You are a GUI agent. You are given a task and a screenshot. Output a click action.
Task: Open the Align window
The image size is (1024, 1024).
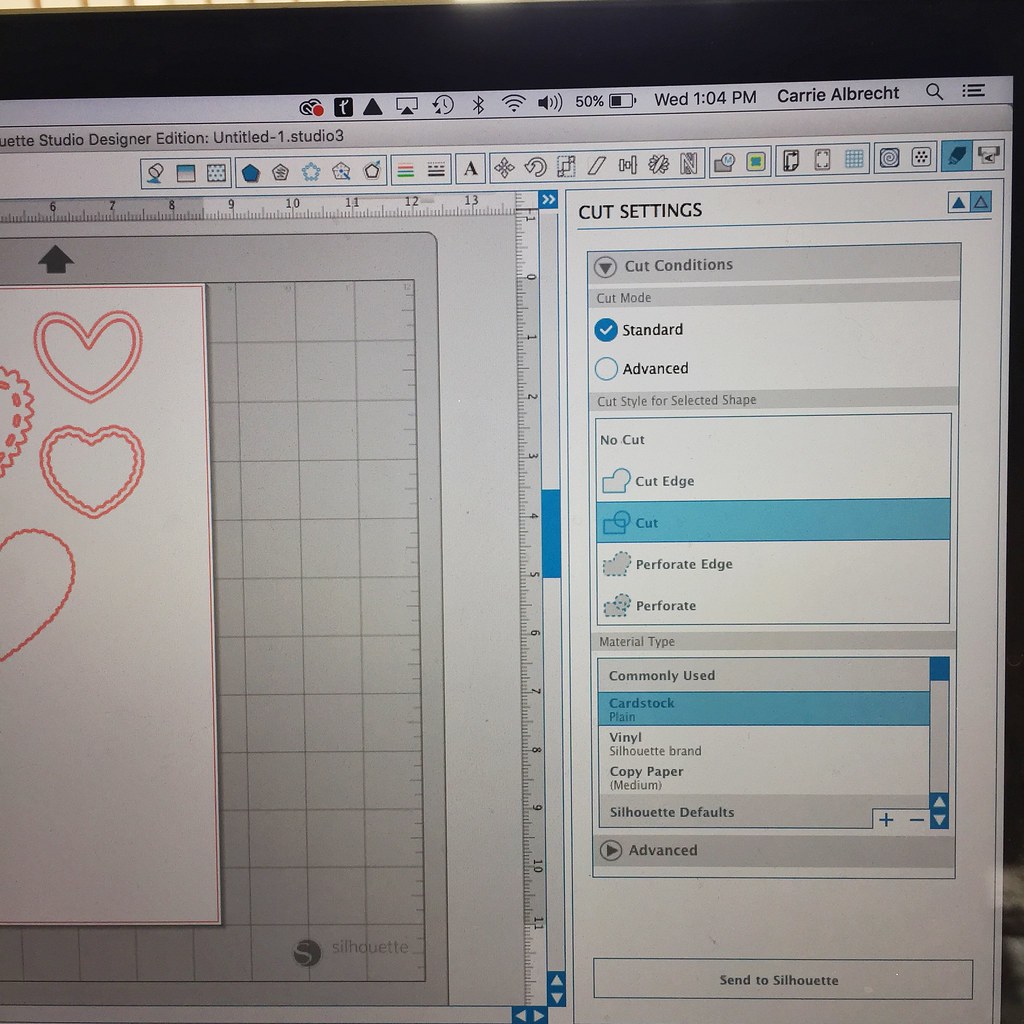(x=627, y=165)
